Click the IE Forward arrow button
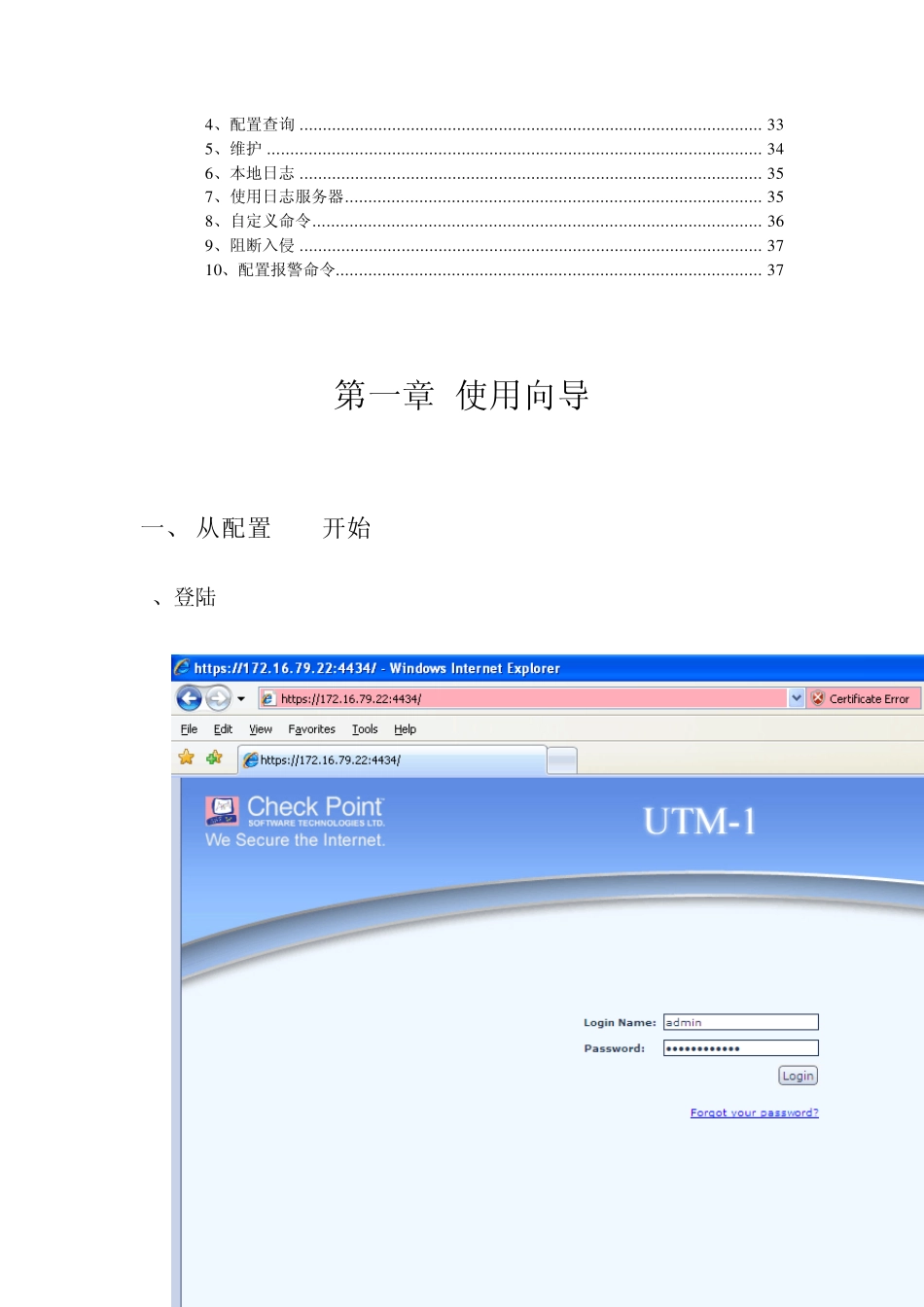924x1307 pixels. coord(219,698)
